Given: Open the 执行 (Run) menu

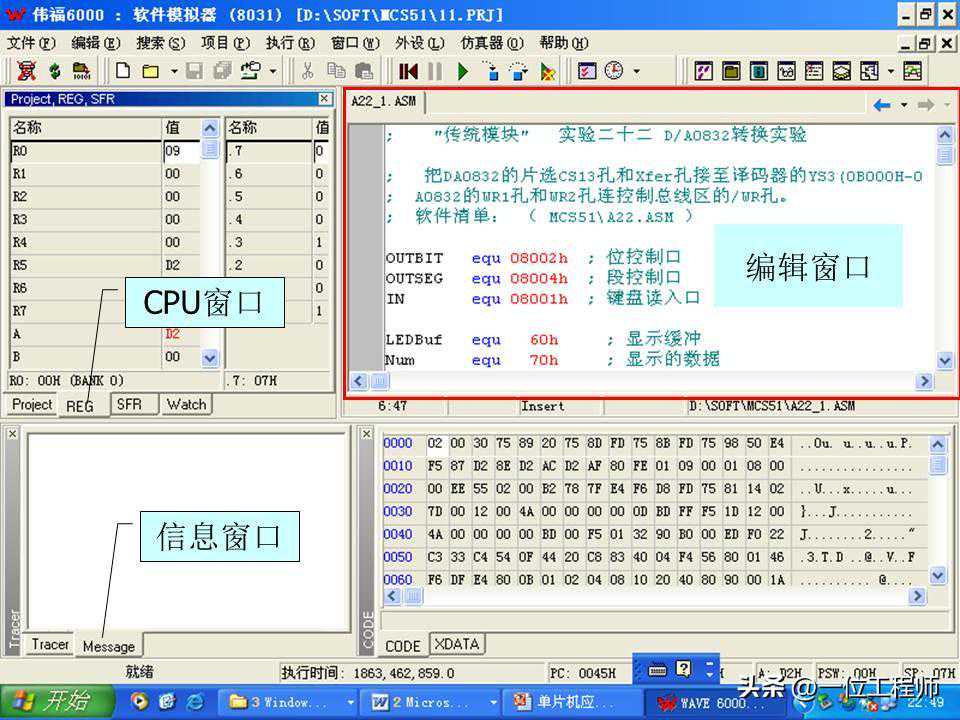Looking at the screenshot, I should pos(289,43).
